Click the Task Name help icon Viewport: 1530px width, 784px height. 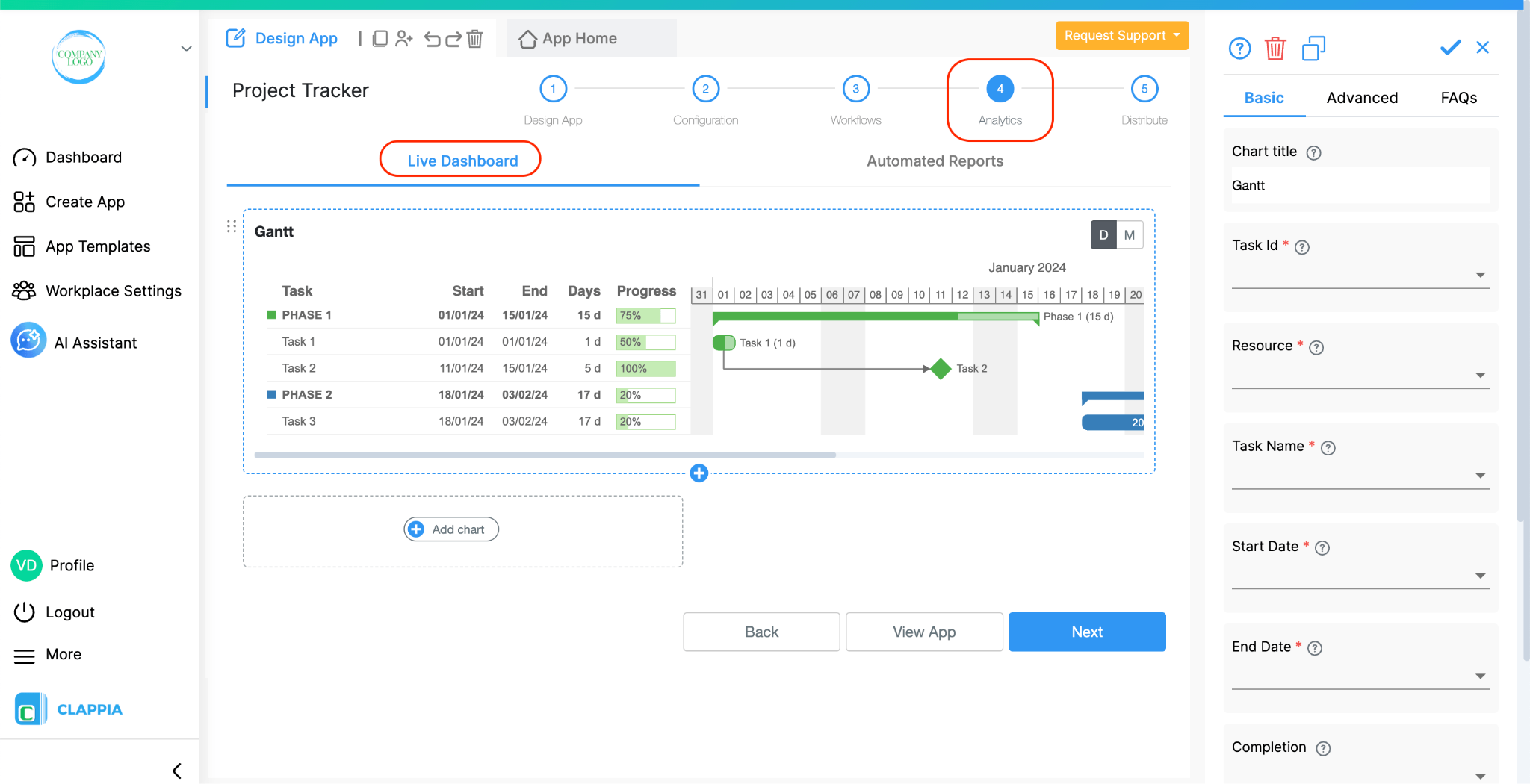coord(1328,448)
